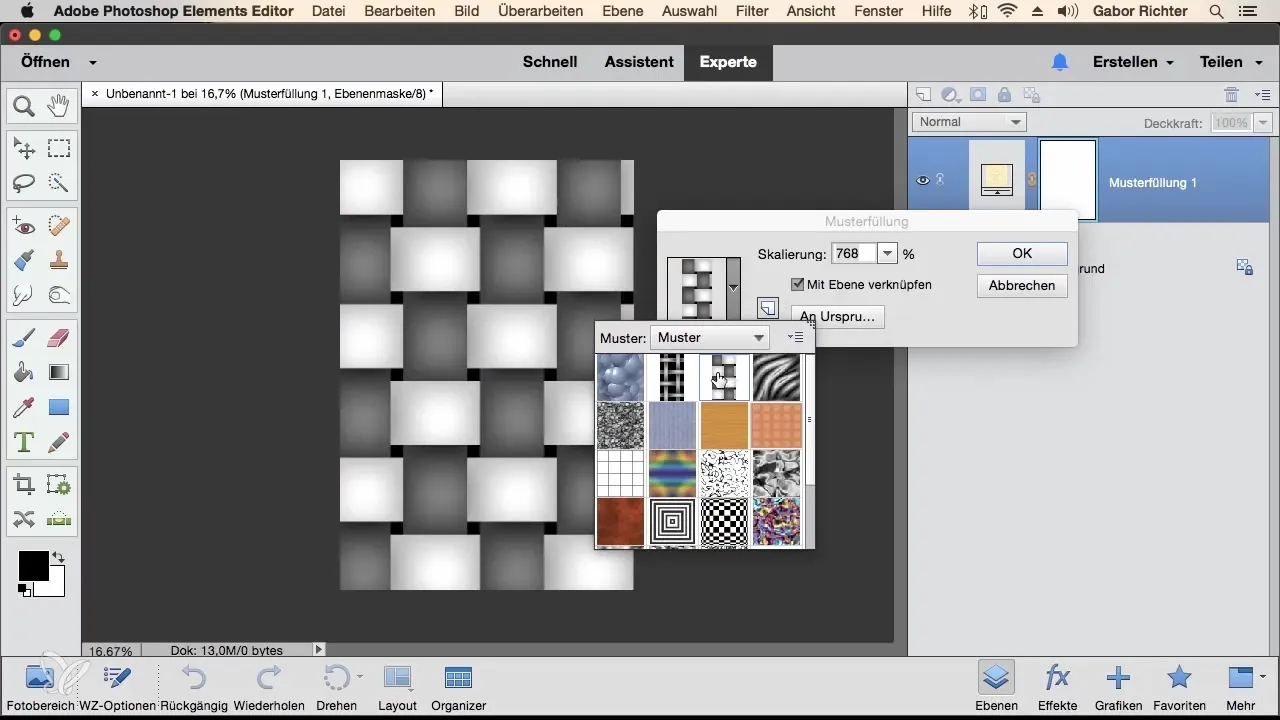This screenshot has width=1280, height=720.
Task: Open the Deckkraft opacity dropdown arrow
Action: (x=1265, y=123)
